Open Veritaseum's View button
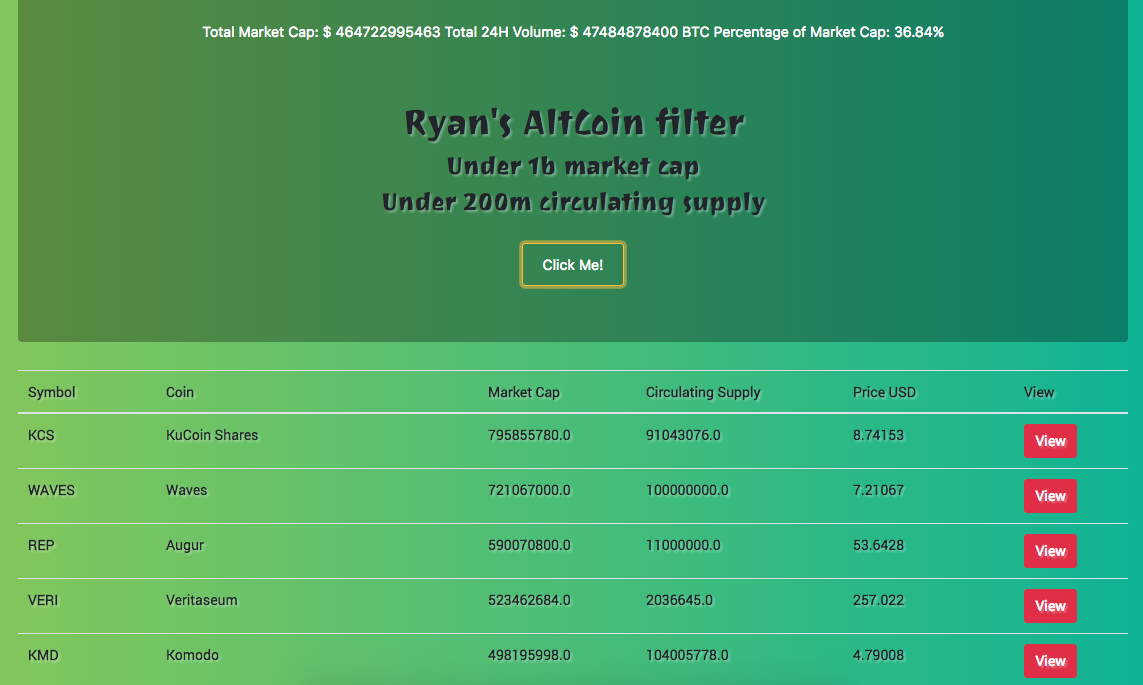This screenshot has height=685, width=1143. click(x=1050, y=606)
